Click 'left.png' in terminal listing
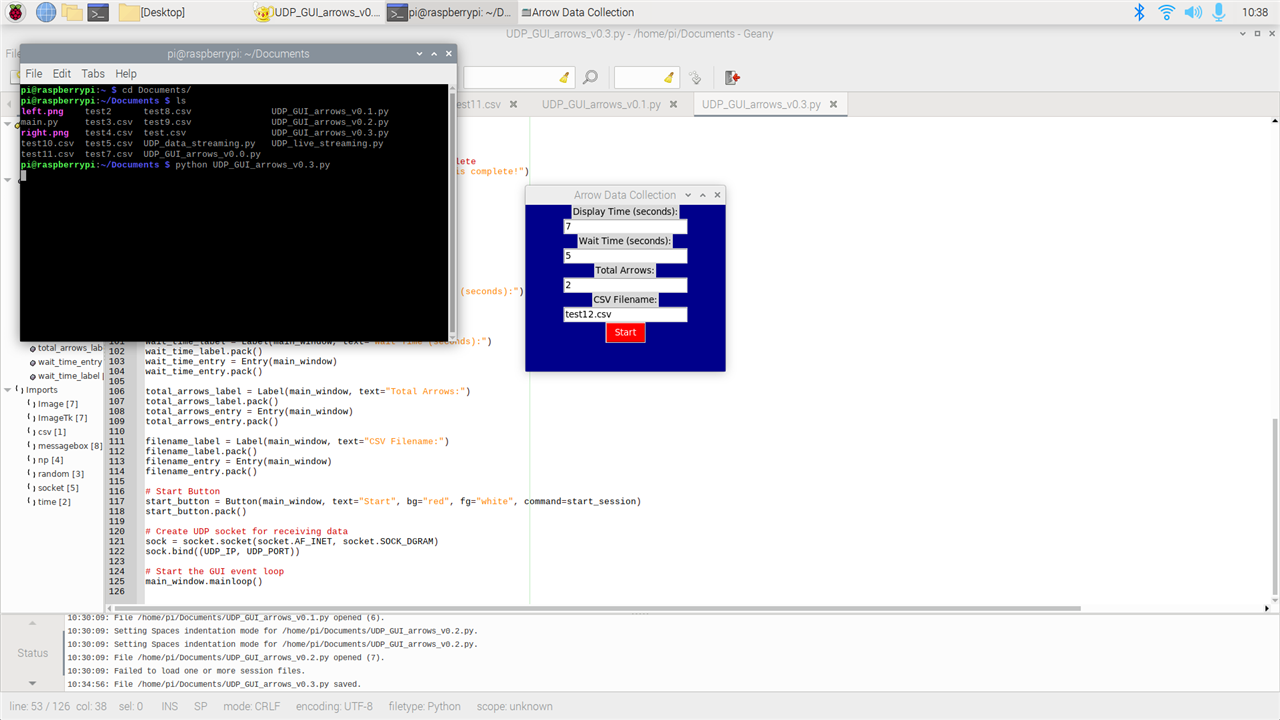 [42, 112]
